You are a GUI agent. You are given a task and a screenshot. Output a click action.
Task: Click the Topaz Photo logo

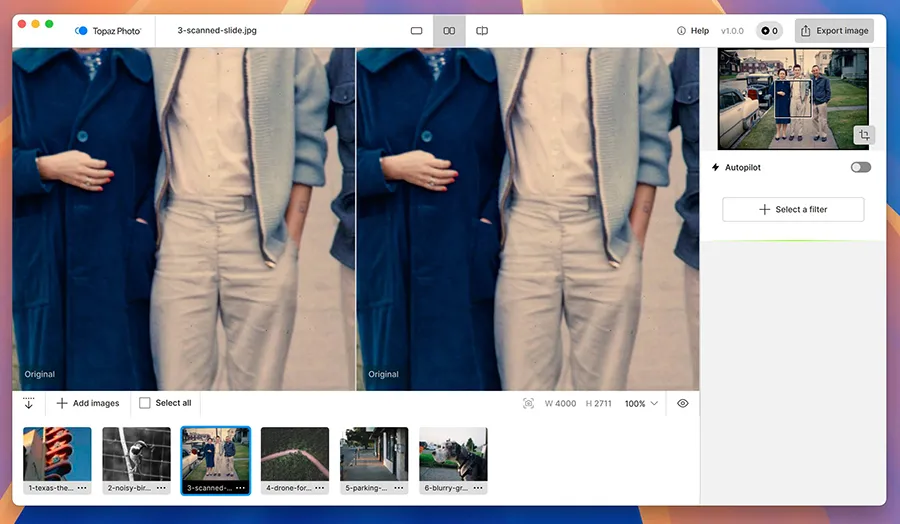click(108, 31)
